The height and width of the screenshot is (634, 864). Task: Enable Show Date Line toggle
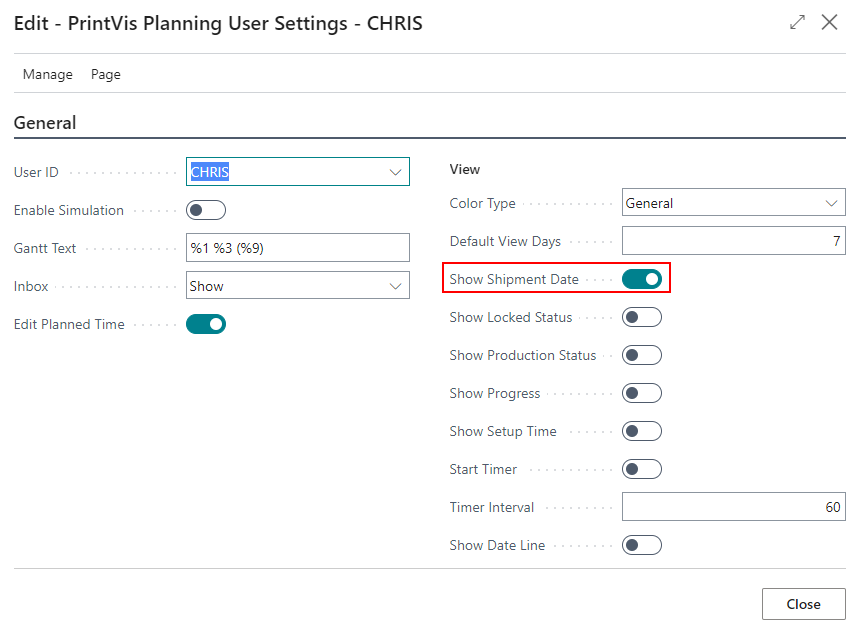(642, 545)
